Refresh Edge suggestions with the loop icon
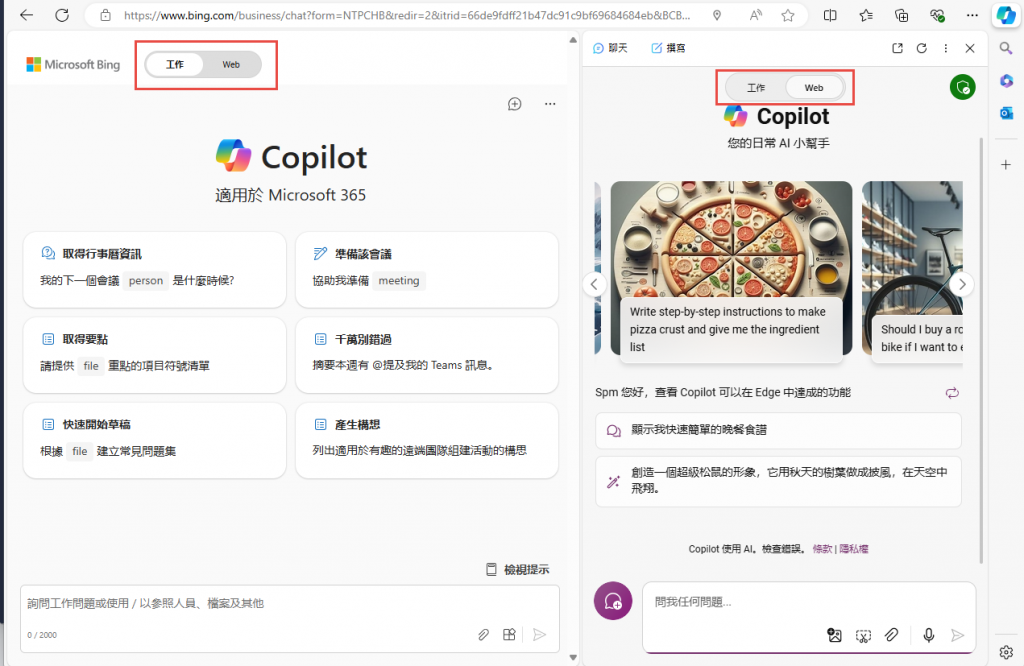1024x666 pixels. click(952, 392)
